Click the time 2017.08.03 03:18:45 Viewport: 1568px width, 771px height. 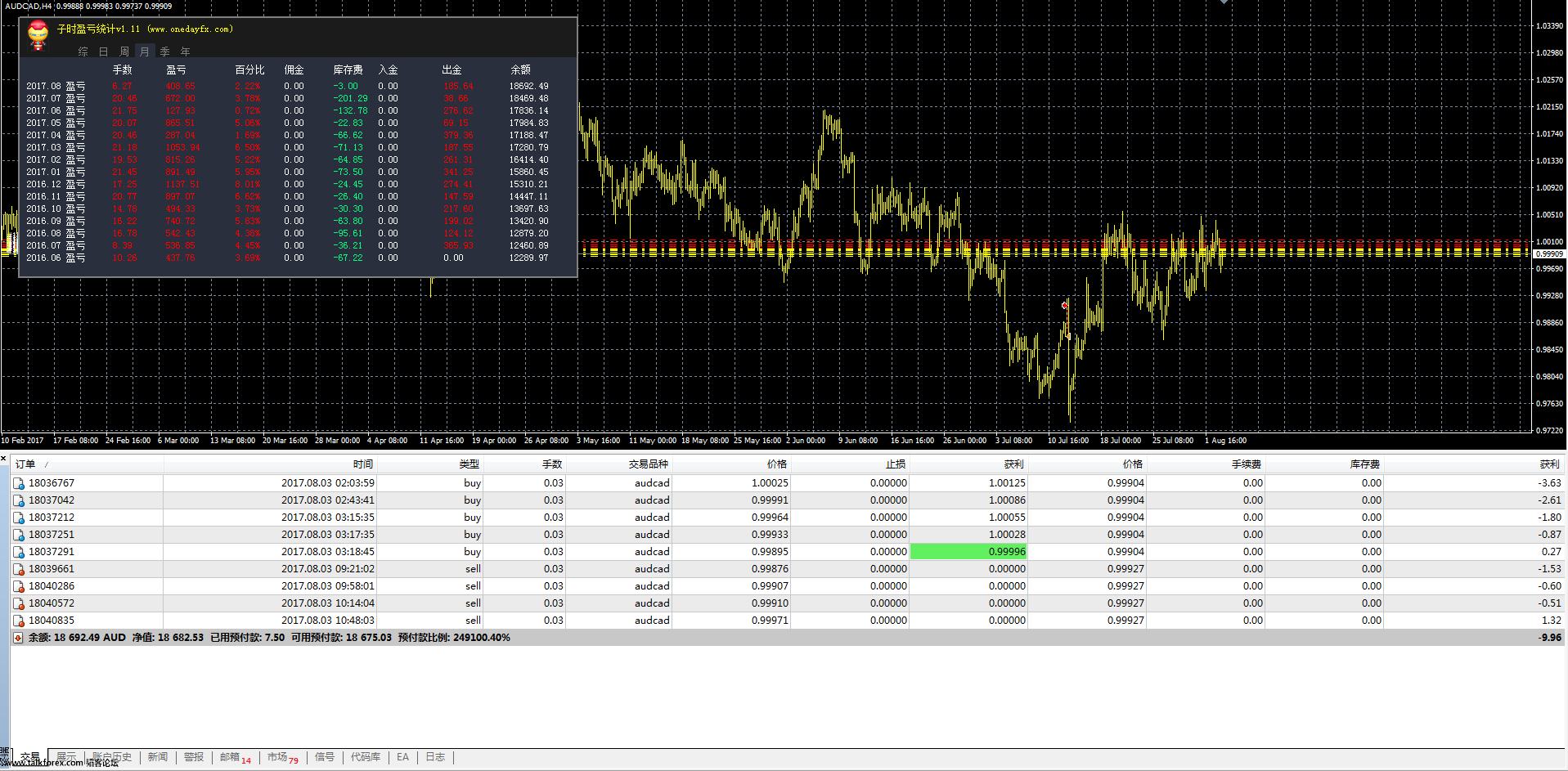[x=328, y=552]
